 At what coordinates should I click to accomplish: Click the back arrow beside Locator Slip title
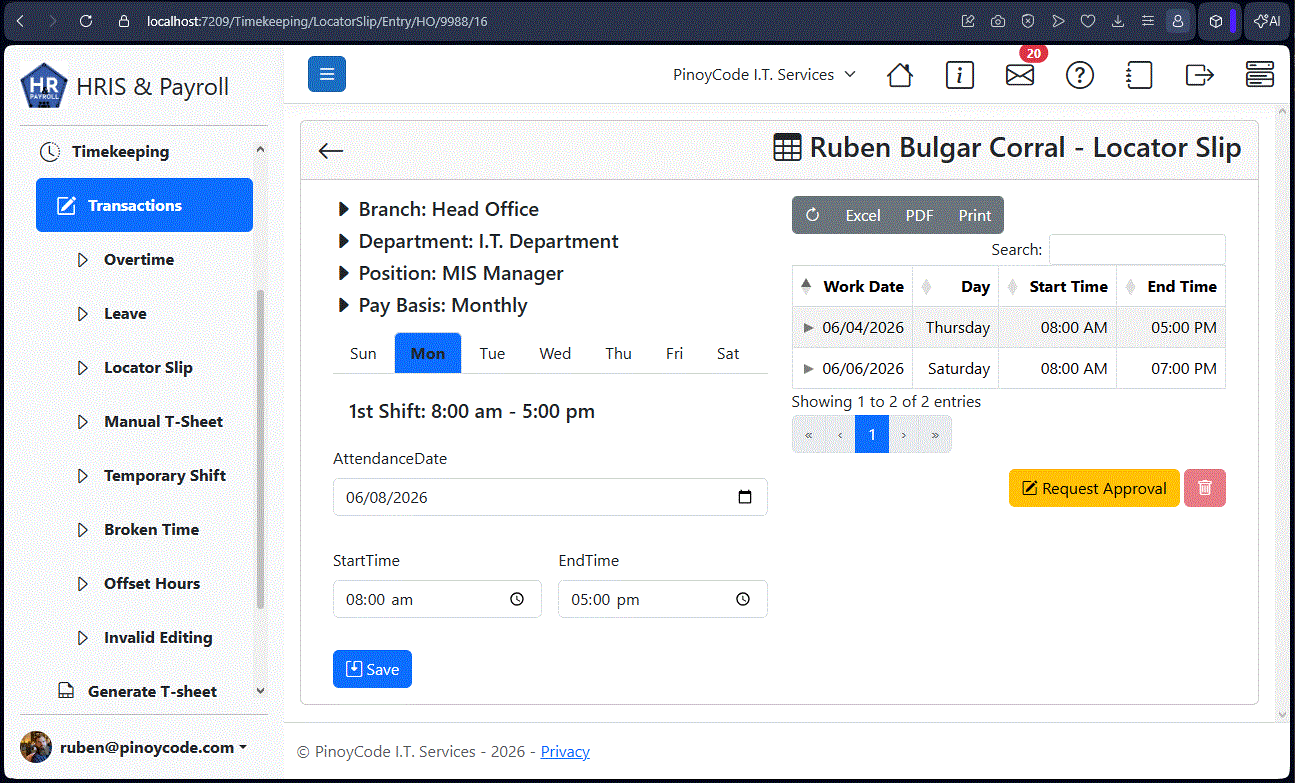331,151
